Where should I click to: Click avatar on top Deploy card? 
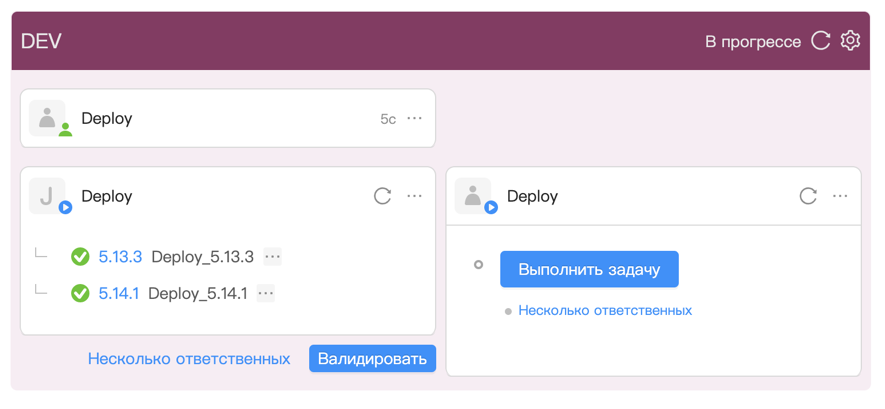pos(47,118)
